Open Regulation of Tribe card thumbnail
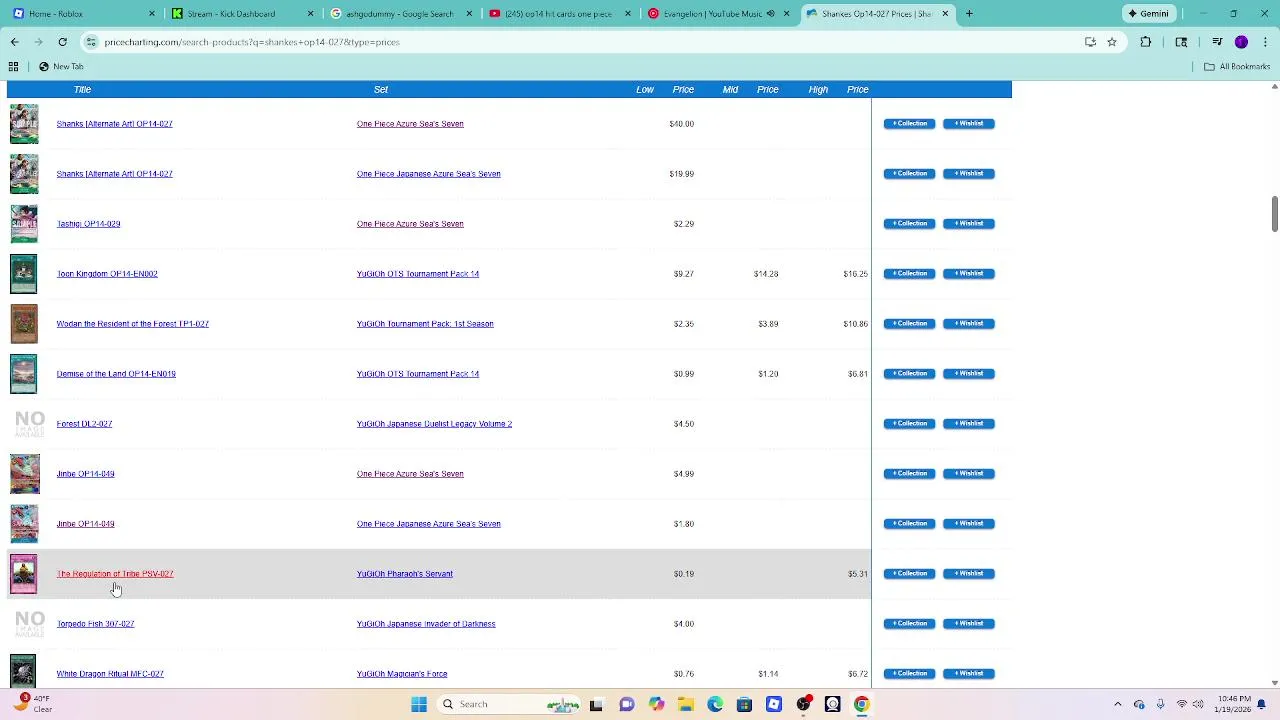This screenshot has height=720, width=1280. [x=24, y=574]
